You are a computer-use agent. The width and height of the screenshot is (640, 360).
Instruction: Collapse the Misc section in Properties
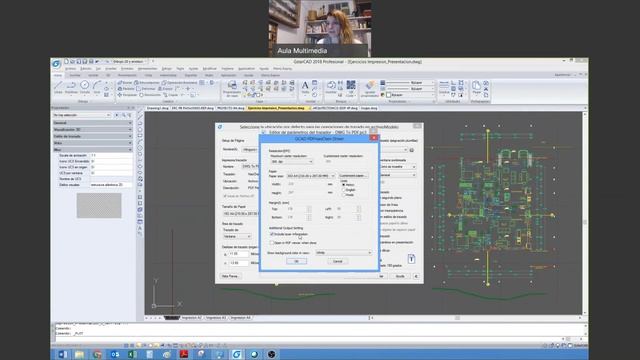(x=93, y=150)
